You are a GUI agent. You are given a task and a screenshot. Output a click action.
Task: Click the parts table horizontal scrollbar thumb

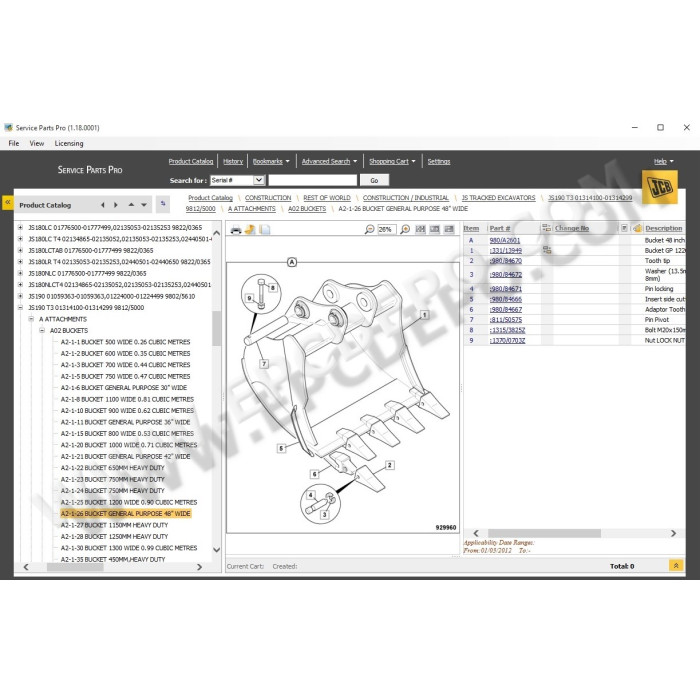[544, 533]
